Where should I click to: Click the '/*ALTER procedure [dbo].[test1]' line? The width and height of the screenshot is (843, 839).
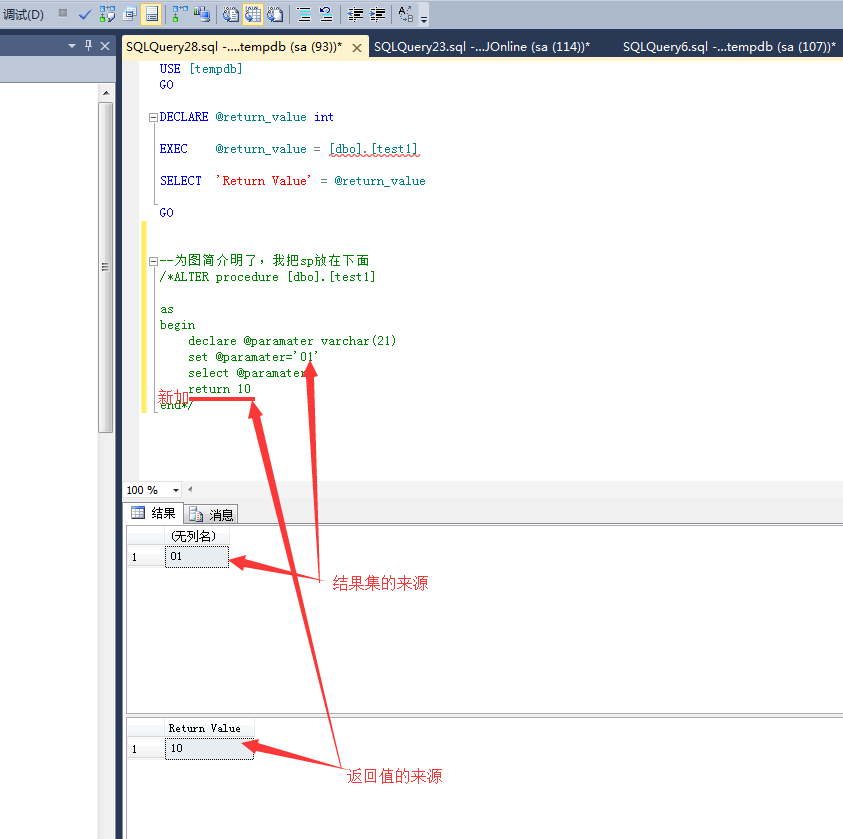pos(267,277)
